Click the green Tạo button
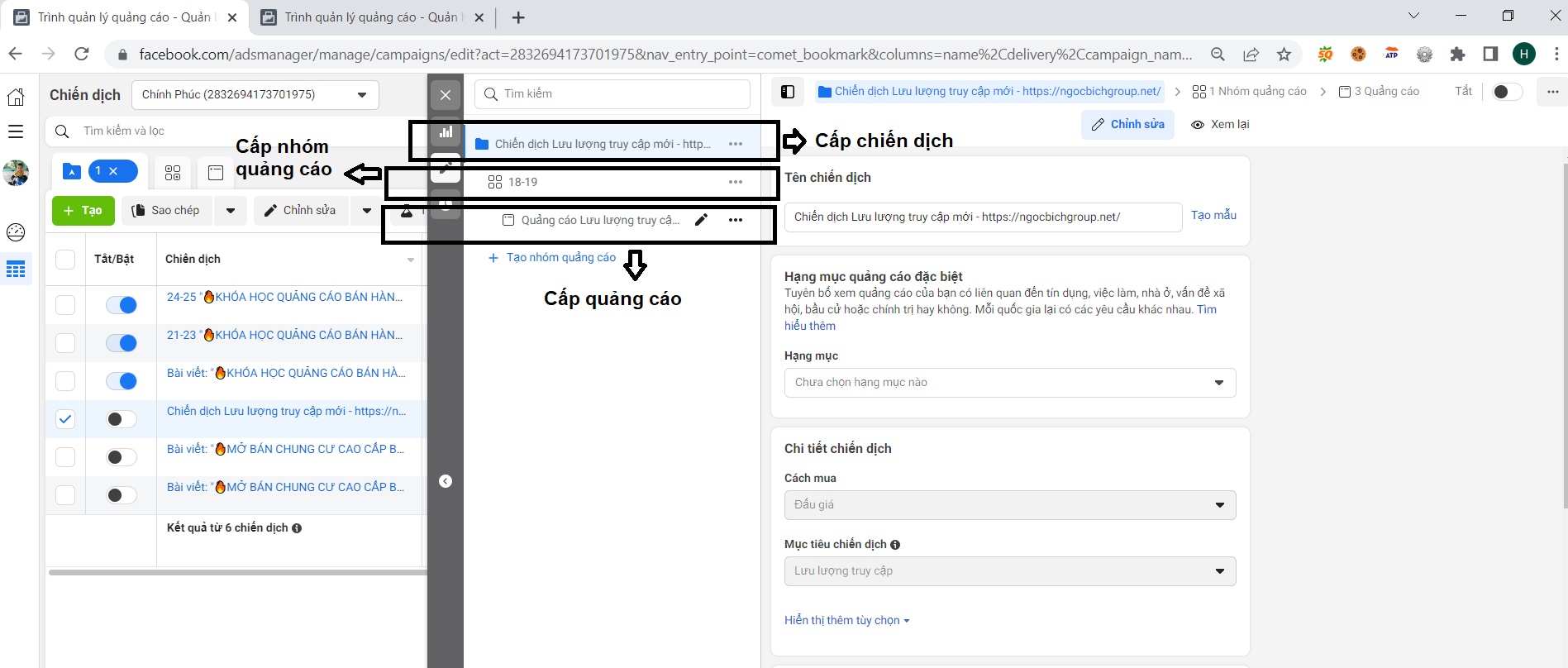Screen dimensions: 1568x668 [x=83, y=211]
